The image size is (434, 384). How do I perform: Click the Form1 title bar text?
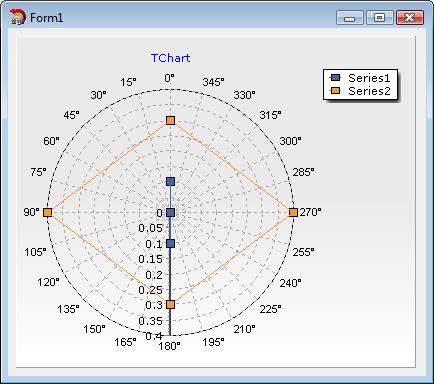pyautogui.click(x=46, y=18)
